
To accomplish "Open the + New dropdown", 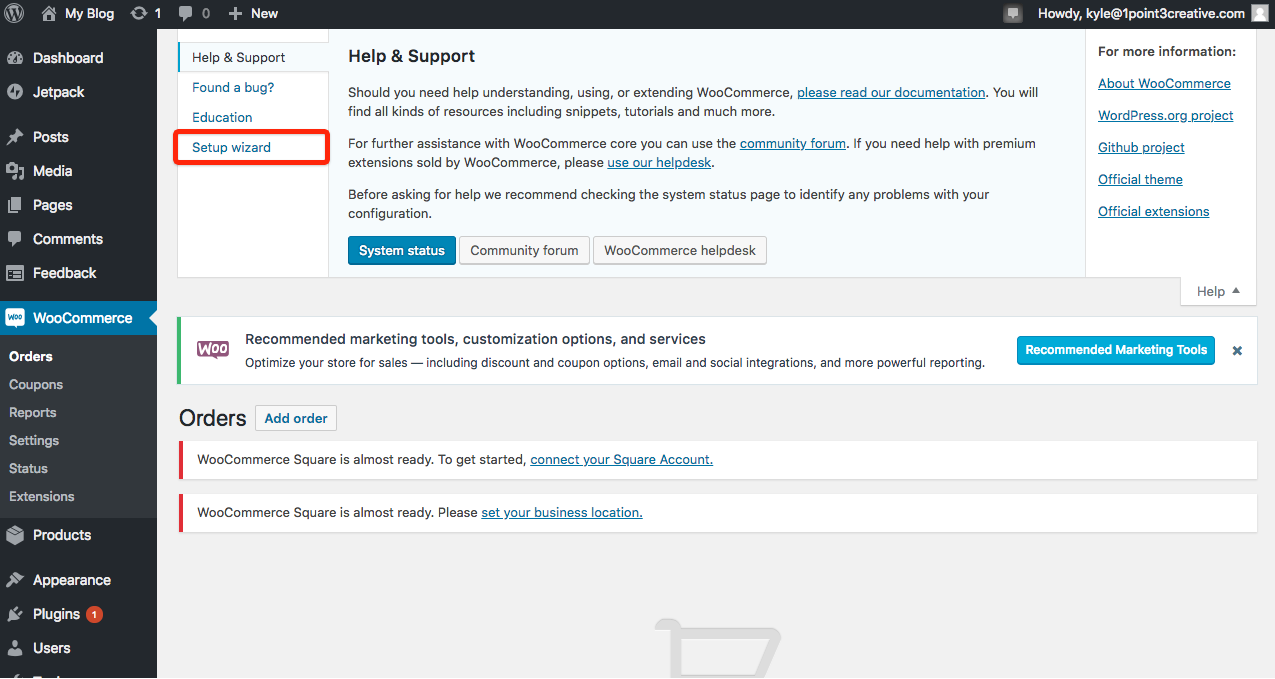I will 253,14.
